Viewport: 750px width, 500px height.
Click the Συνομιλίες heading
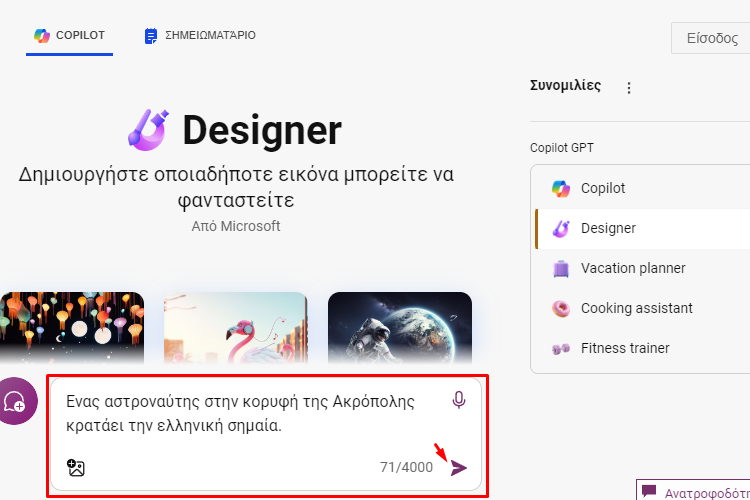tap(565, 86)
